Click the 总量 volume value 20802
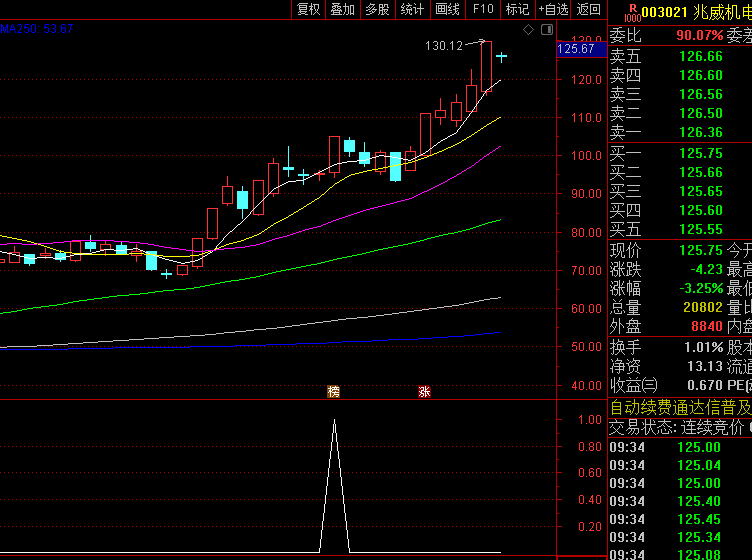Screen dimensions: 752x560 click(x=703, y=307)
